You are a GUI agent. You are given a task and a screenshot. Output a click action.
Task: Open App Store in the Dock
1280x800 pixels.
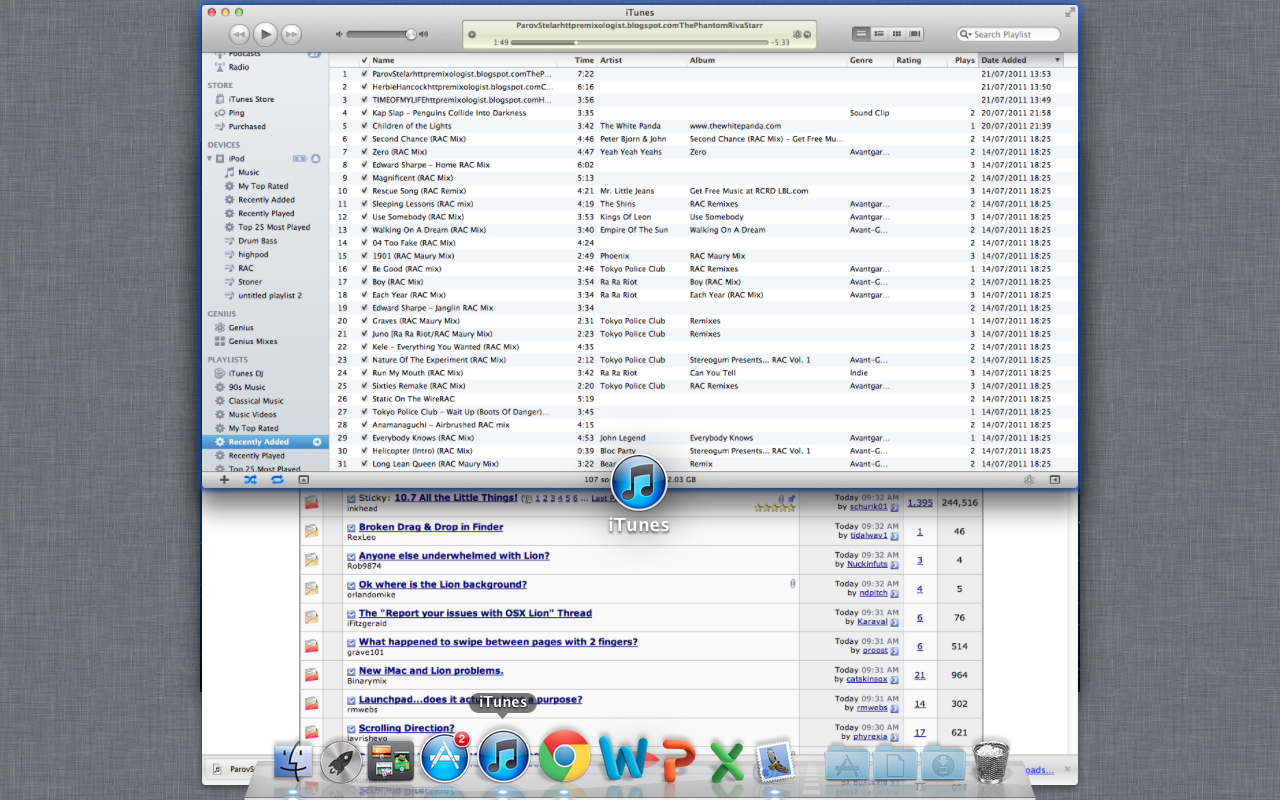[445, 759]
